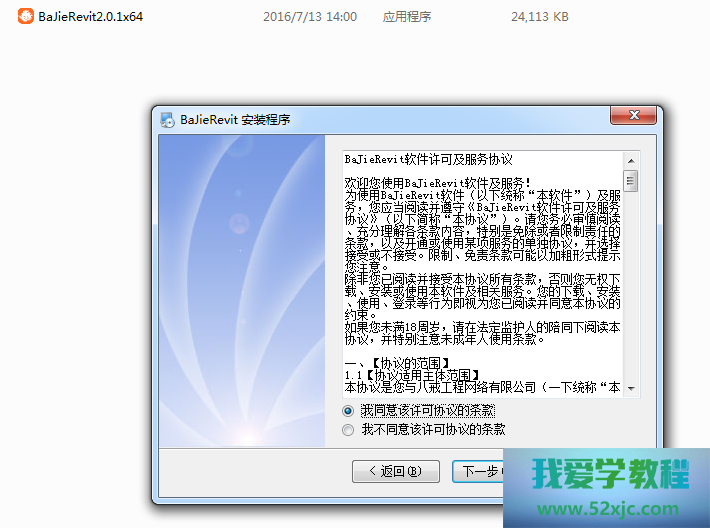
Task: Click the 2016/7/13 14:00 date entry
Action: [309, 17]
